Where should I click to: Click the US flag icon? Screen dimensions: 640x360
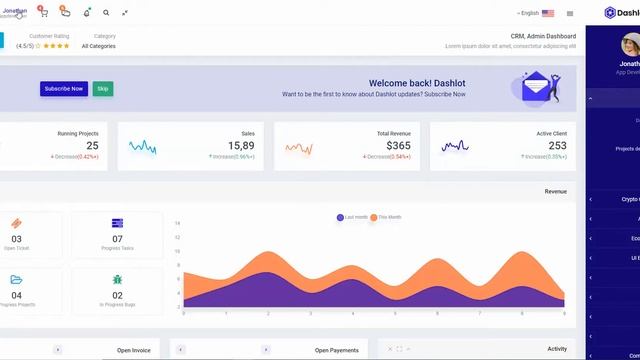click(548, 13)
